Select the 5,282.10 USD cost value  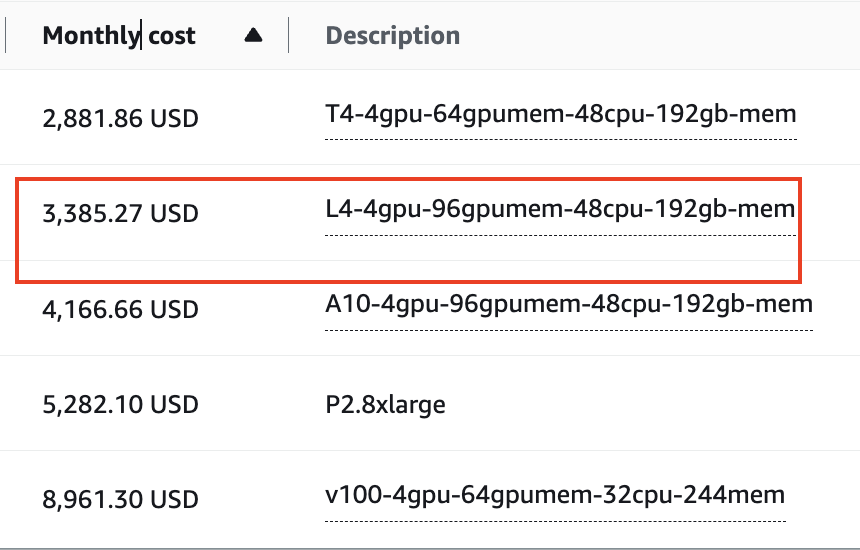(x=121, y=405)
